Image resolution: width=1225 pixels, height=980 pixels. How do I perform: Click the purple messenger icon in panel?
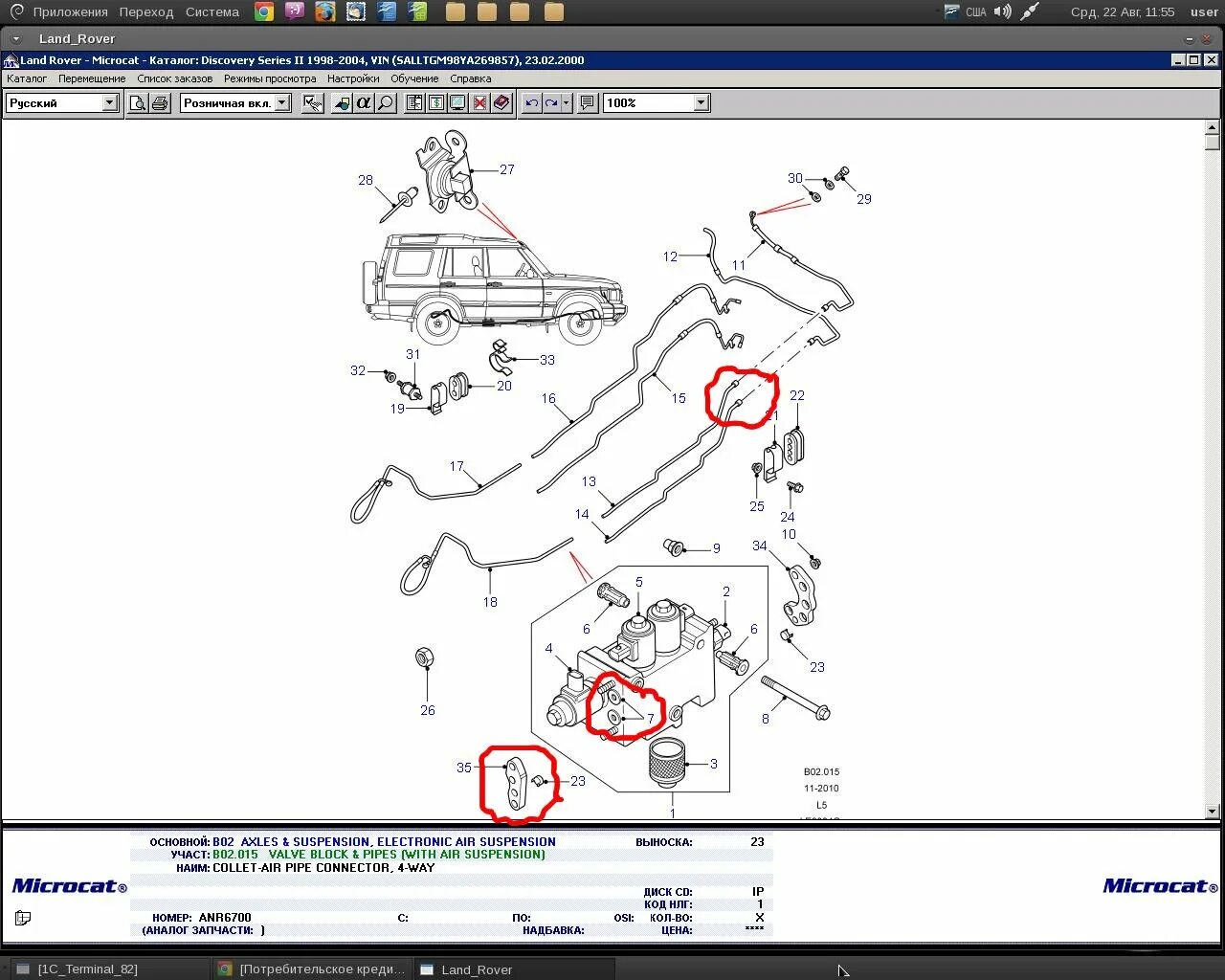(295, 11)
